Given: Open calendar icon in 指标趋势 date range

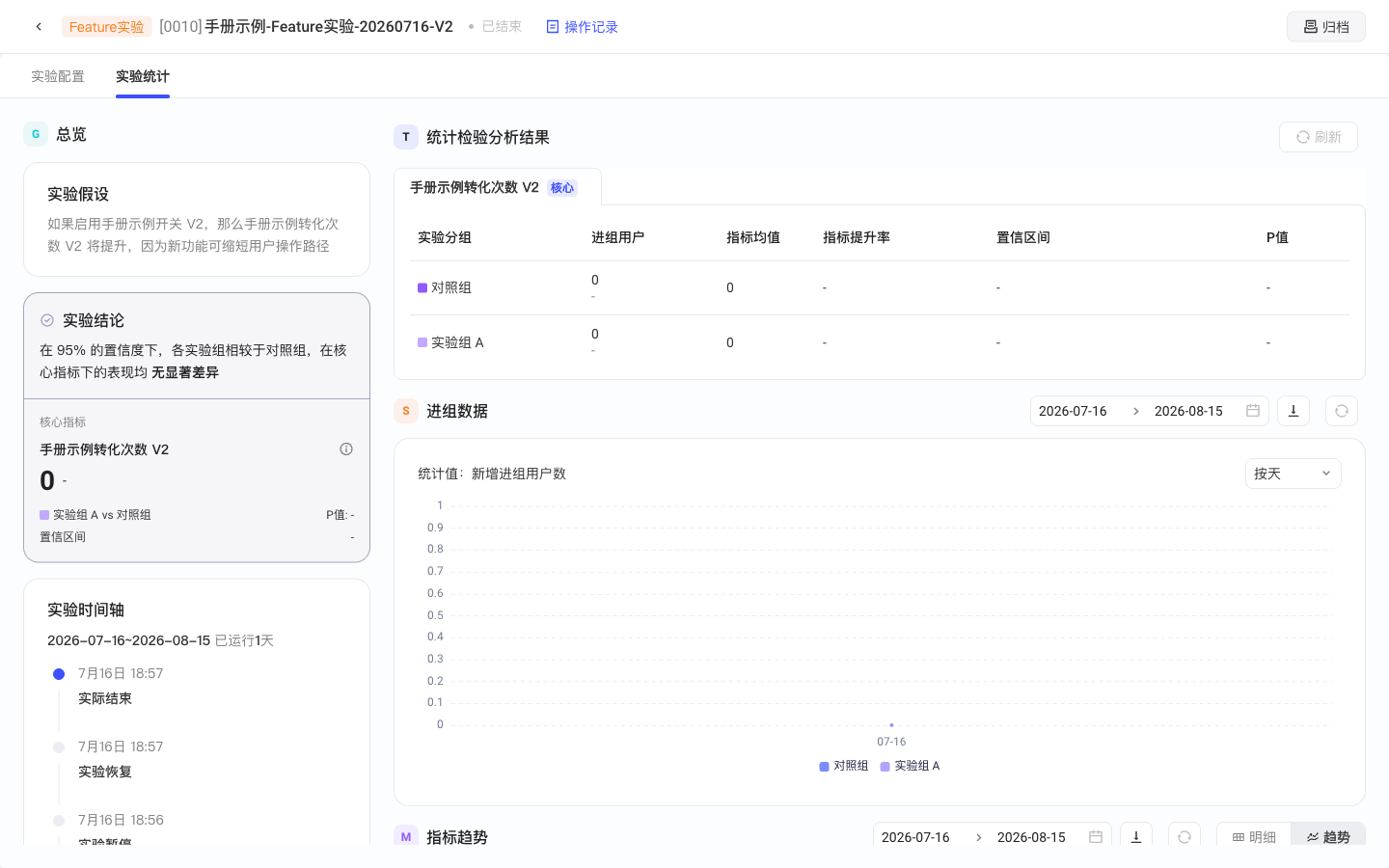Looking at the screenshot, I should point(1096,837).
